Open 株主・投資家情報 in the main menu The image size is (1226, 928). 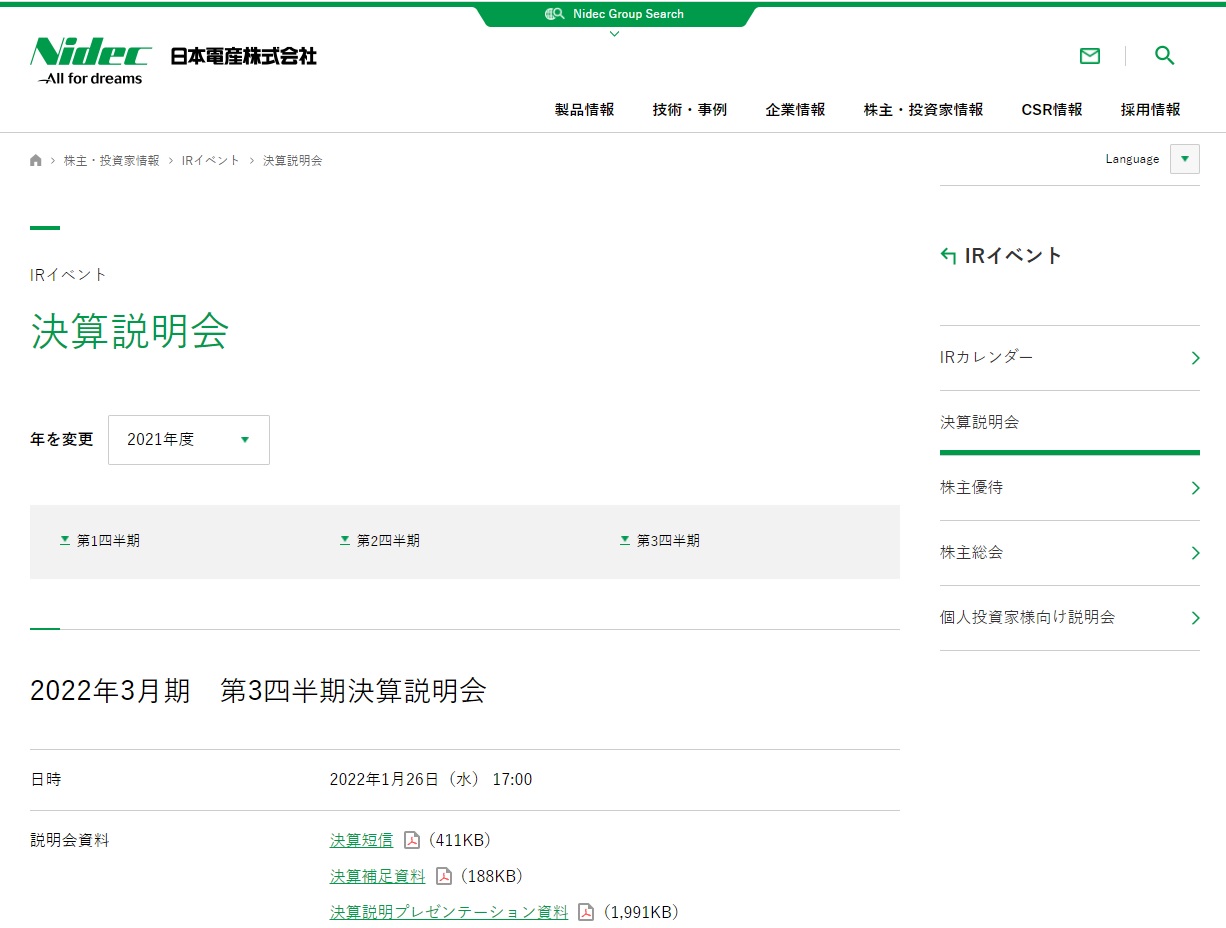pos(923,110)
